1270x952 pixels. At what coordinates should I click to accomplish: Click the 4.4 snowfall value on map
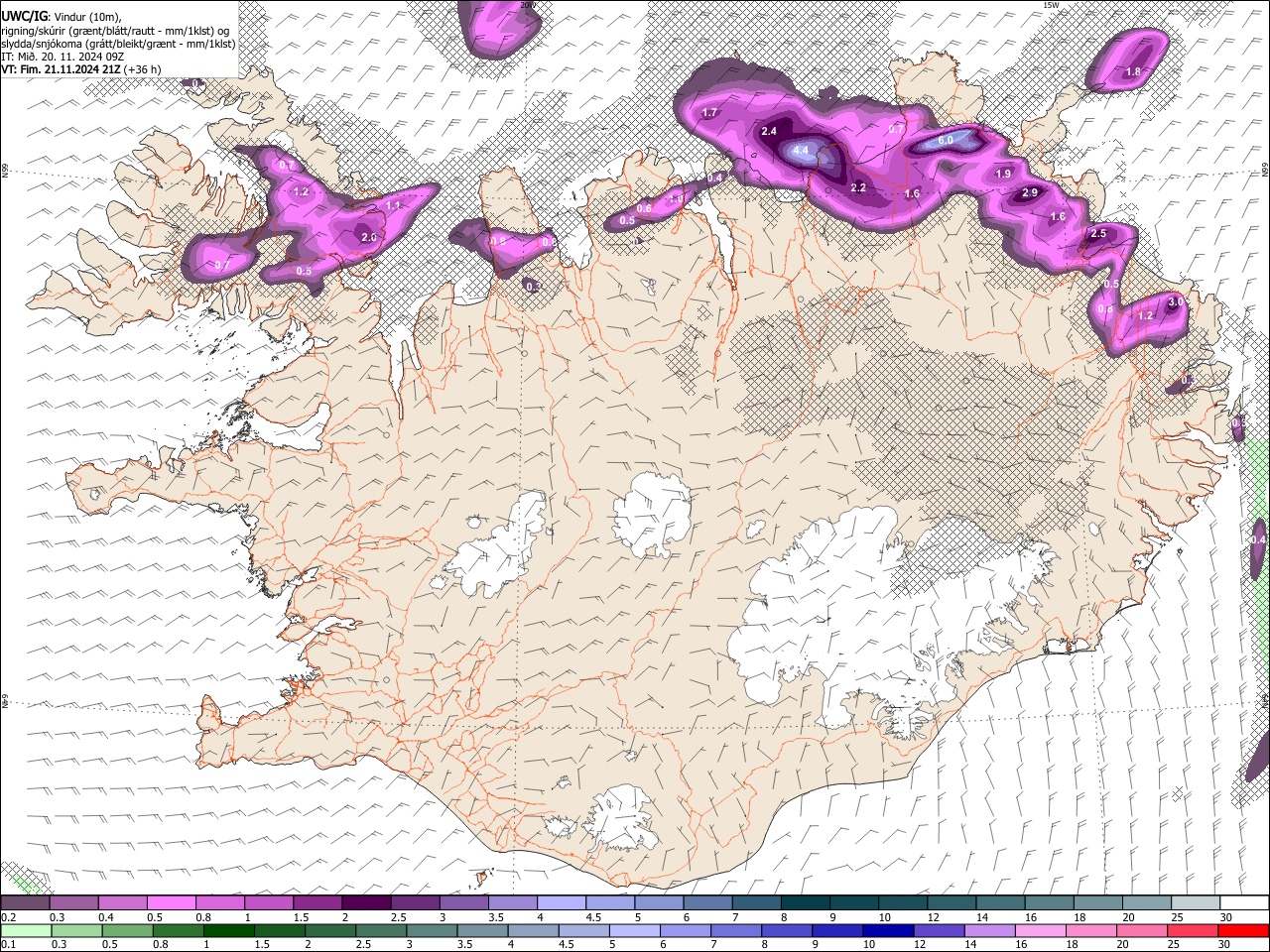[801, 151]
